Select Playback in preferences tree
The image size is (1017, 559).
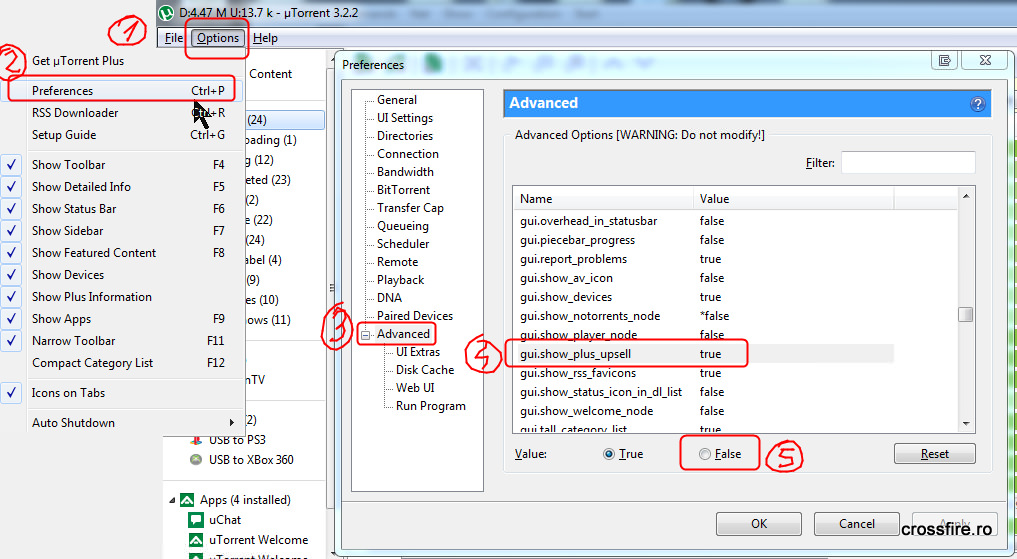point(400,280)
